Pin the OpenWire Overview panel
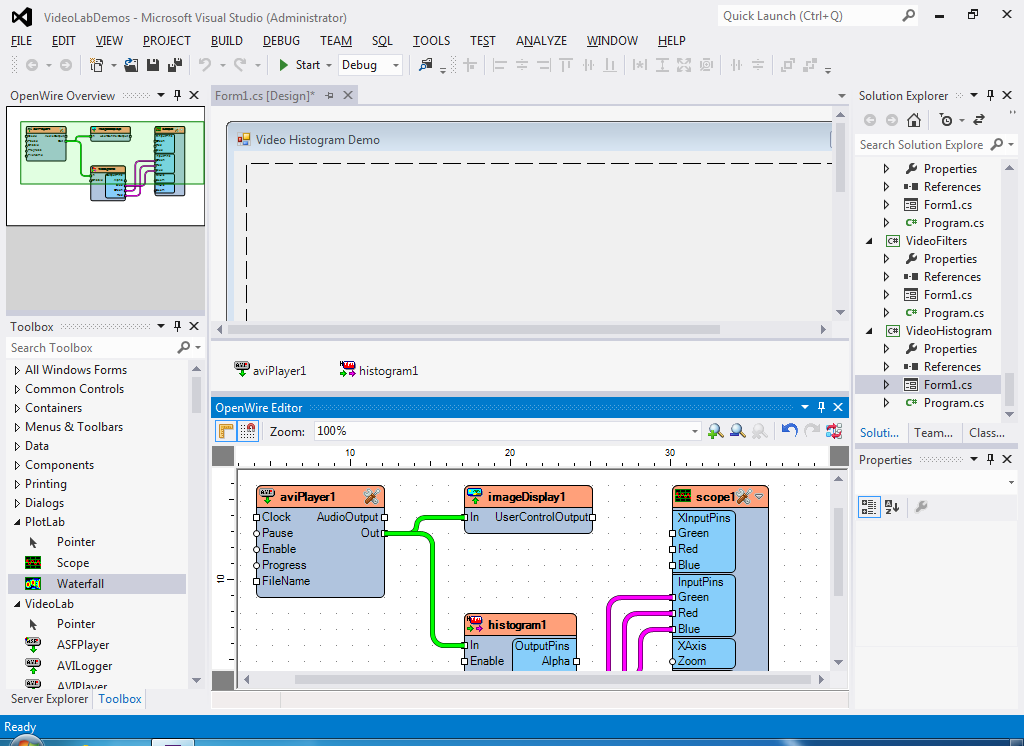Image resolution: width=1024 pixels, height=746 pixels. 177,95
